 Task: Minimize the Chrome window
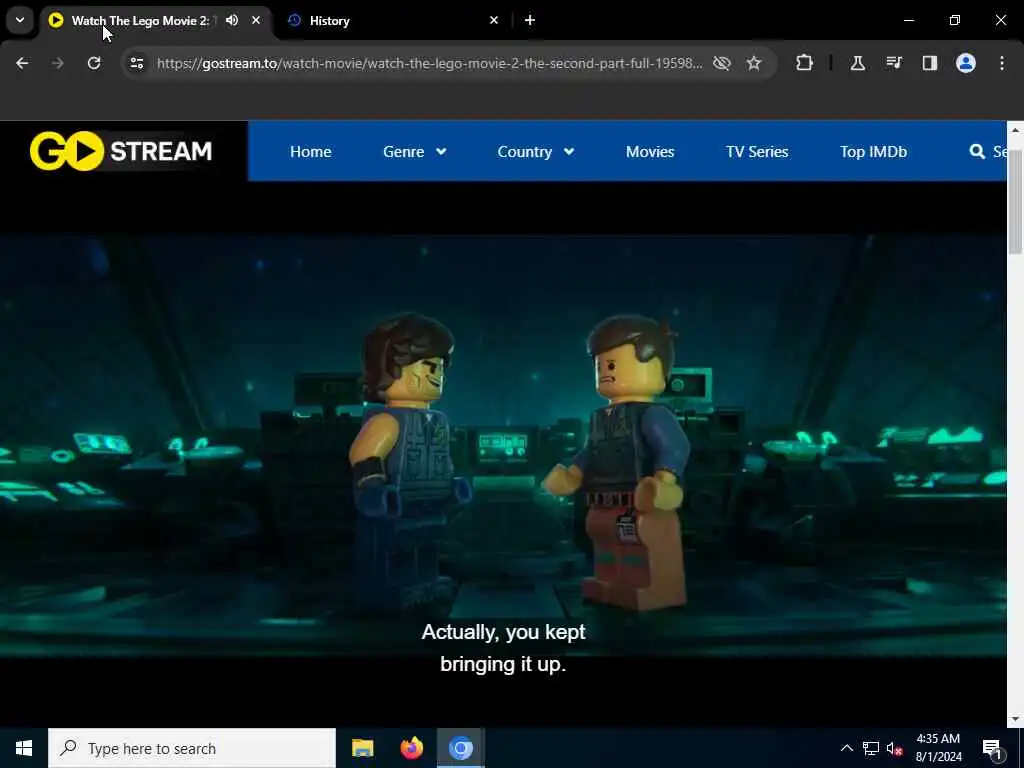click(908, 20)
